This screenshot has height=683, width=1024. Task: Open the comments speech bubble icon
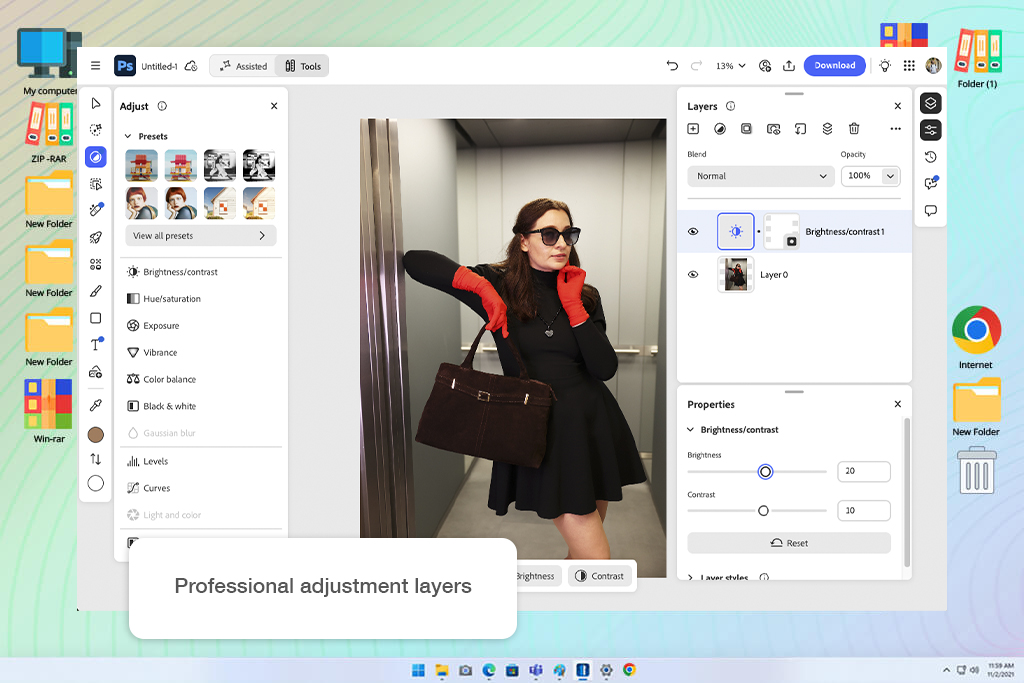931,210
